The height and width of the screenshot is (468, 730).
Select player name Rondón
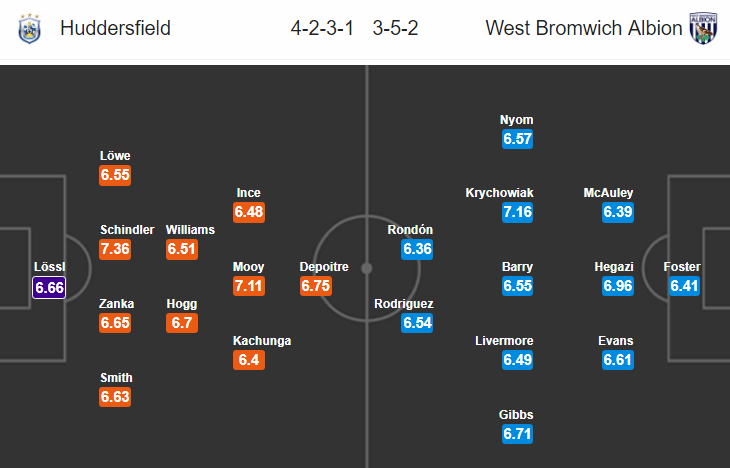point(410,230)
